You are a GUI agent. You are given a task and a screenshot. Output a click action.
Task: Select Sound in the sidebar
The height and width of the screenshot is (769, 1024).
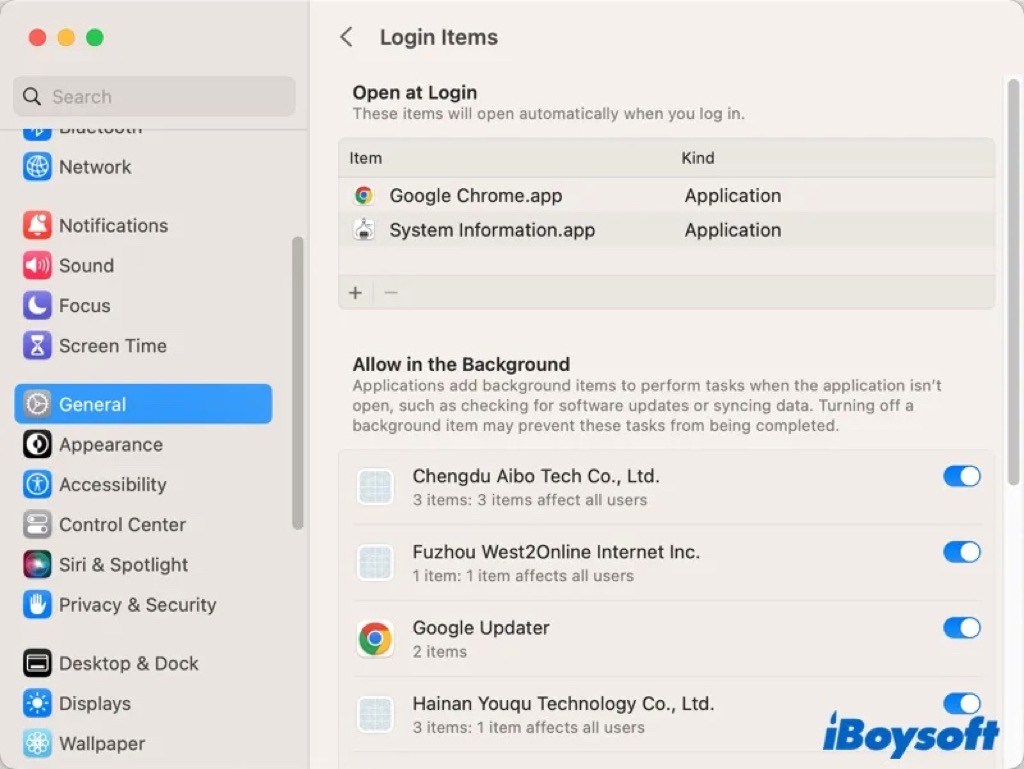(86, 266)
